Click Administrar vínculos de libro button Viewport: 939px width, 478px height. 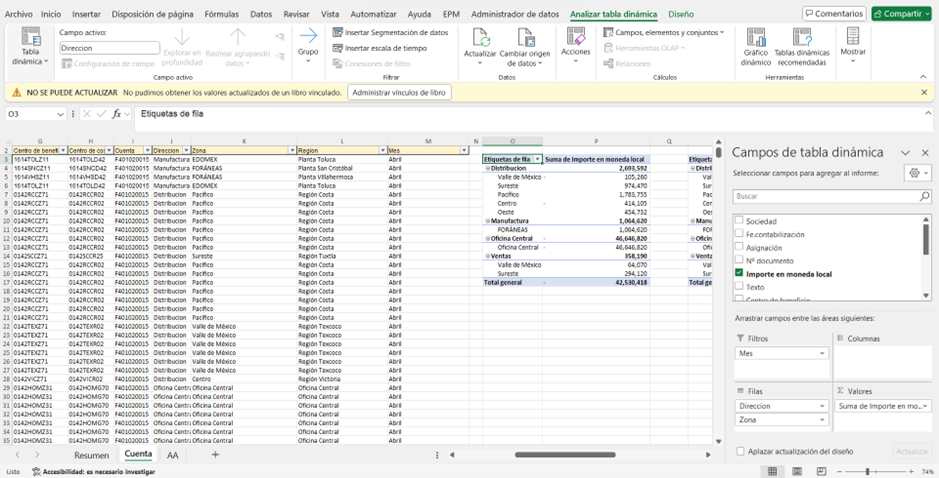tap(399, 92)
